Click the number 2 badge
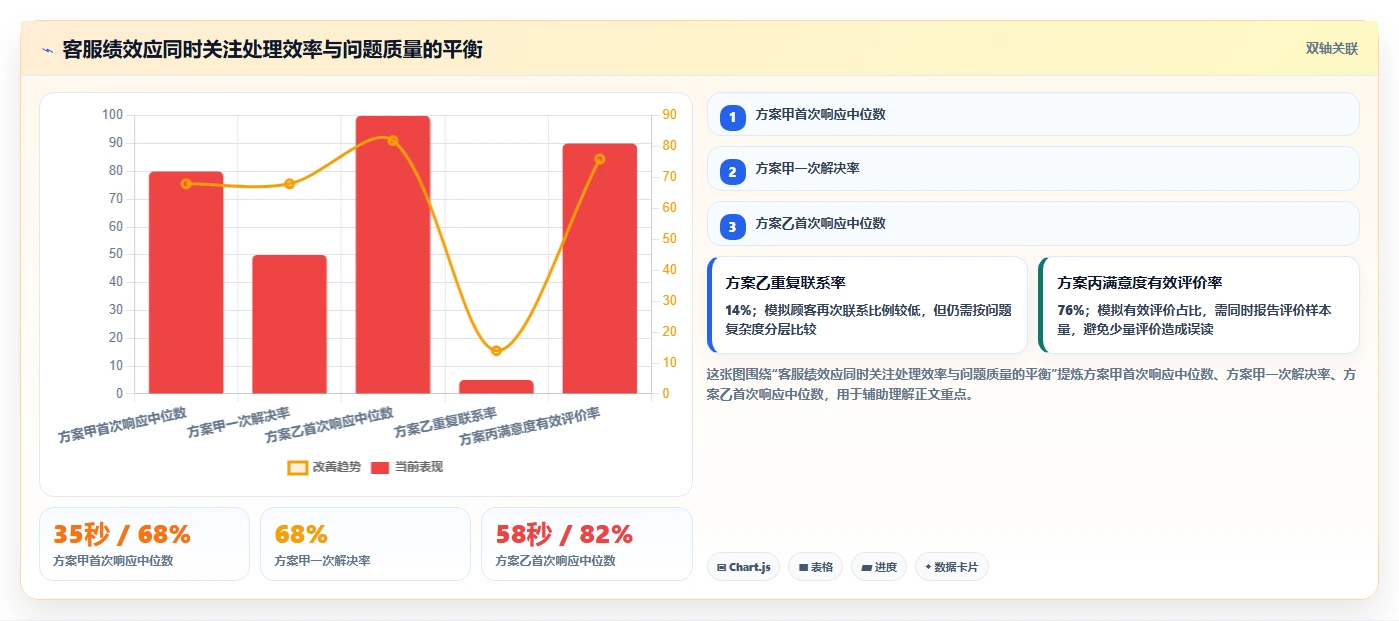This screenshot has height=621, width=1399. pyautogui.click(x=733, y=172)
